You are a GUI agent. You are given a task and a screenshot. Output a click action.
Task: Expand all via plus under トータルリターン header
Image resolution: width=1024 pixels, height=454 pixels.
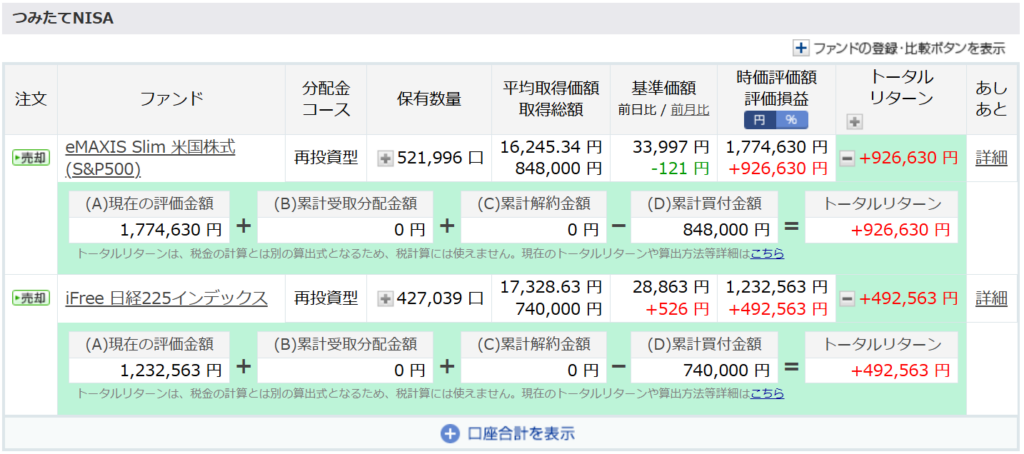(x=854, y=121)
